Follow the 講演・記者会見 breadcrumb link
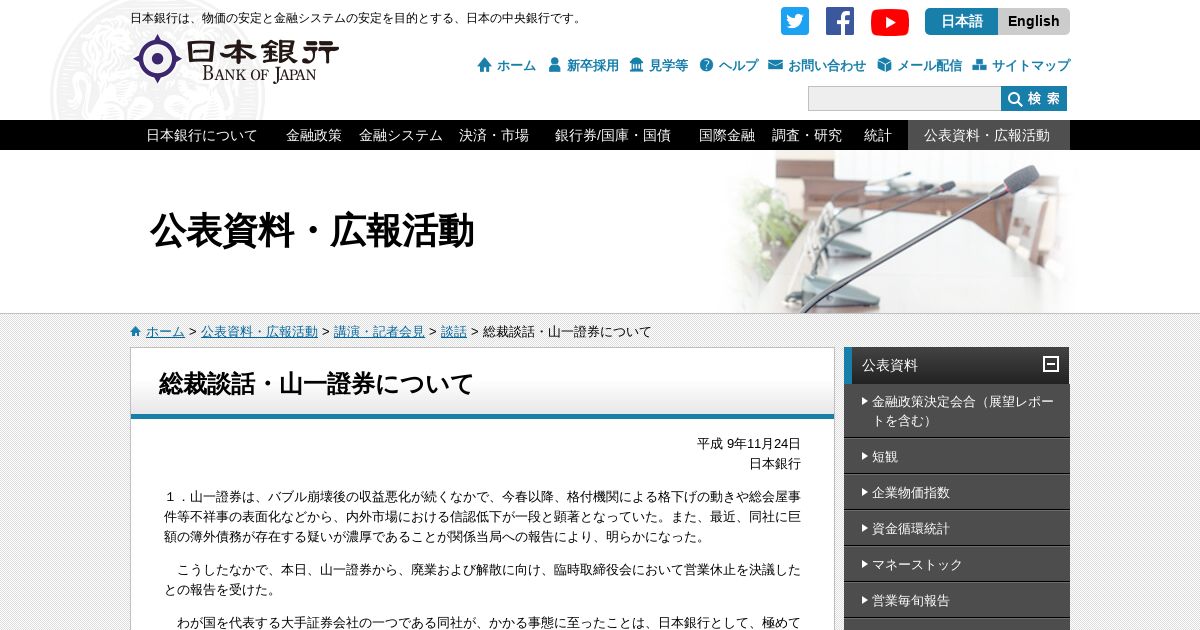Viewport: 1200px width, 630px height. pos(379,332)
